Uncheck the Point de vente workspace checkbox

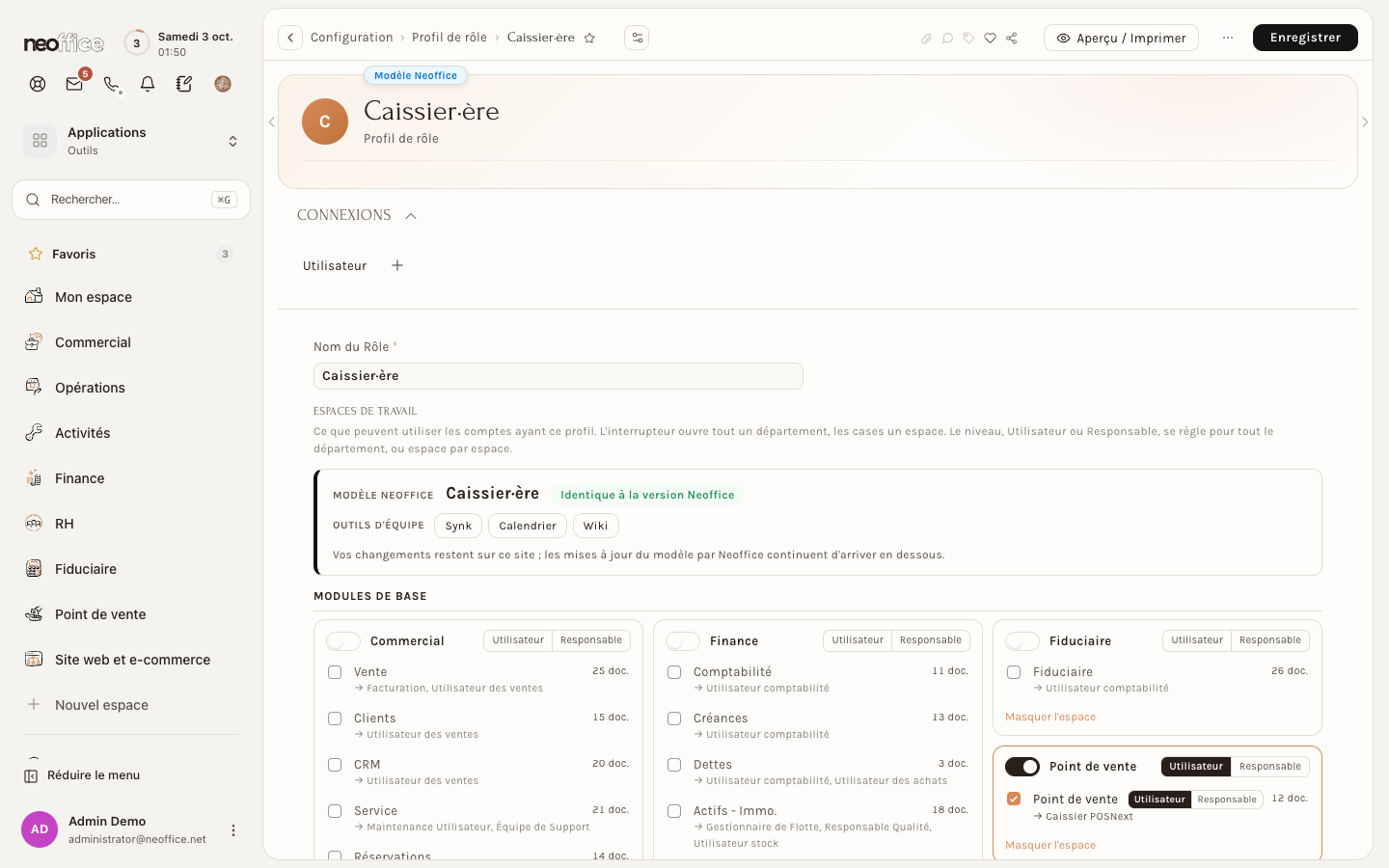coord(1014,799)
